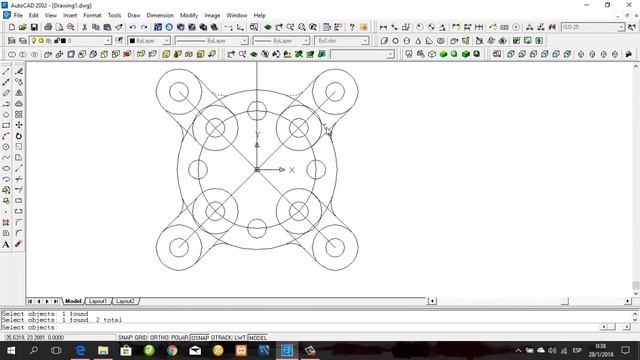
Task: Select the Polygon draw tool
Action: click(6, 115)
